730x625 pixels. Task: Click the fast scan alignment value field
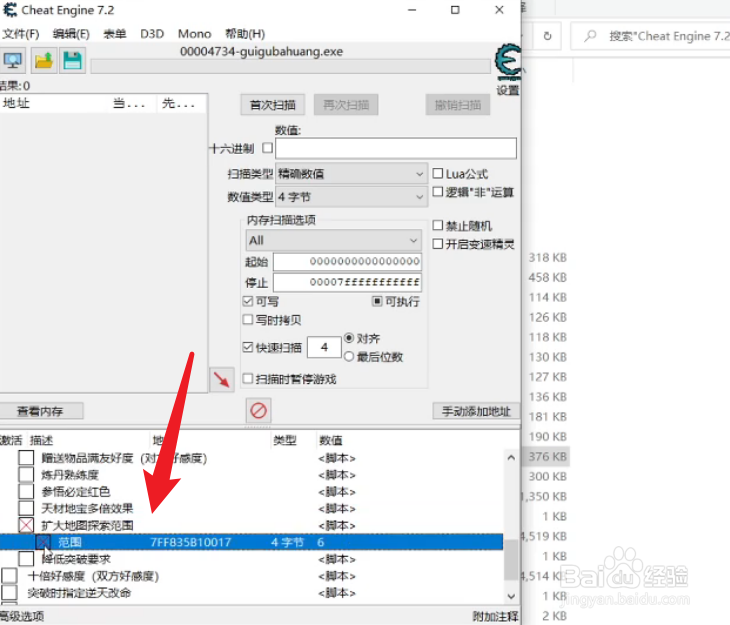pyautogui.click(x=324, y=347)
